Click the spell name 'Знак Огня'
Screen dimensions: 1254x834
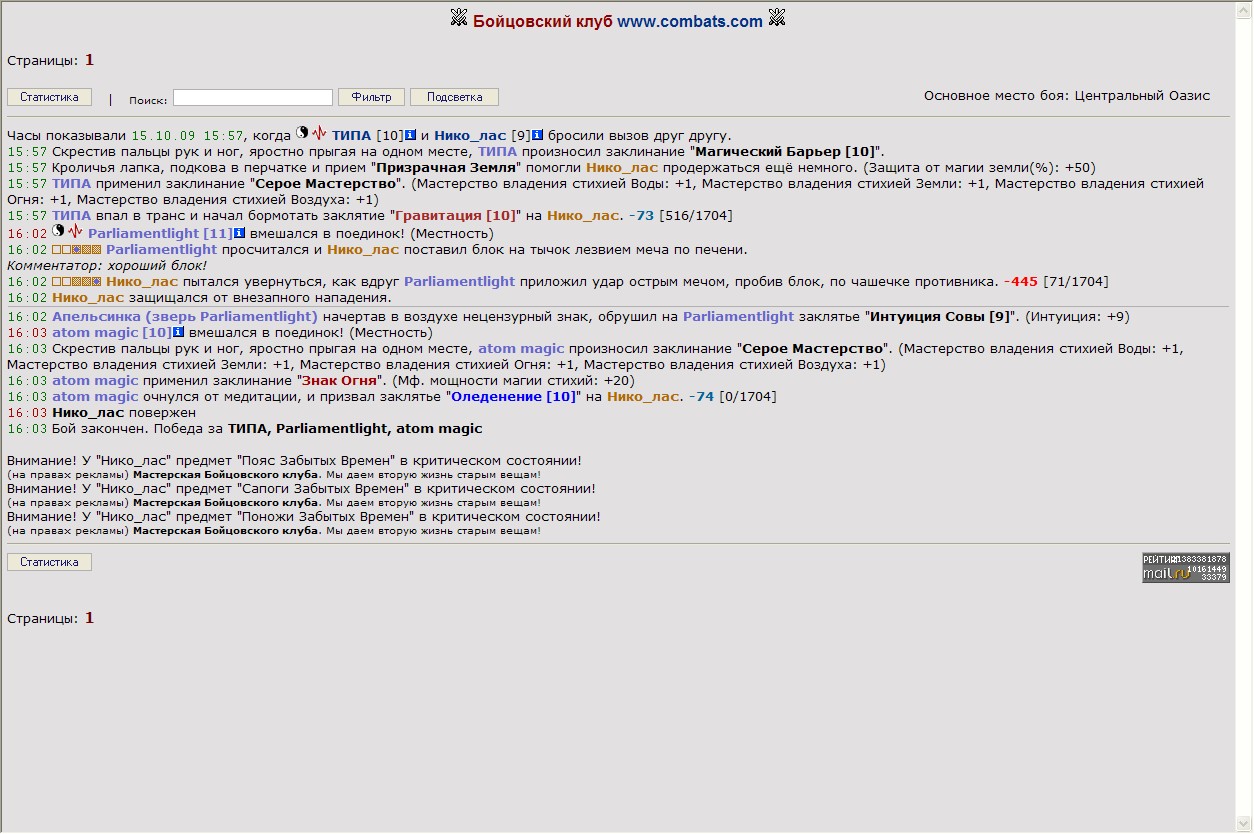pos(339,380)
